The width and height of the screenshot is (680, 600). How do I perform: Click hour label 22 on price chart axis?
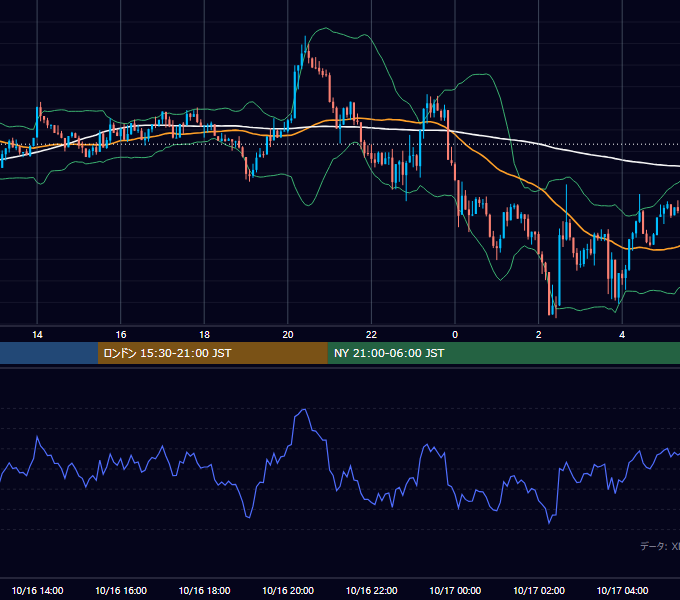pyautogui.click(x=371, y=335)
